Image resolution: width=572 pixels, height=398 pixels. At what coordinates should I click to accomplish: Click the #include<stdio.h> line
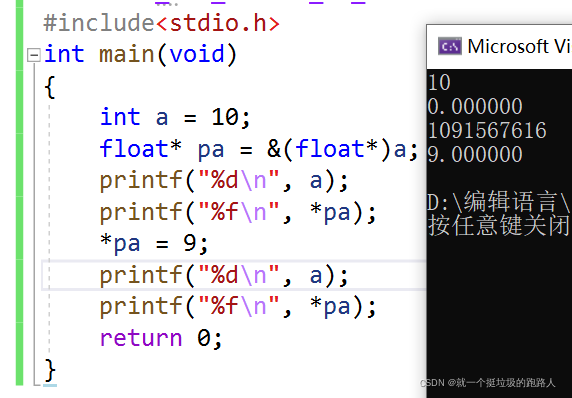click(x=161, y=23)
